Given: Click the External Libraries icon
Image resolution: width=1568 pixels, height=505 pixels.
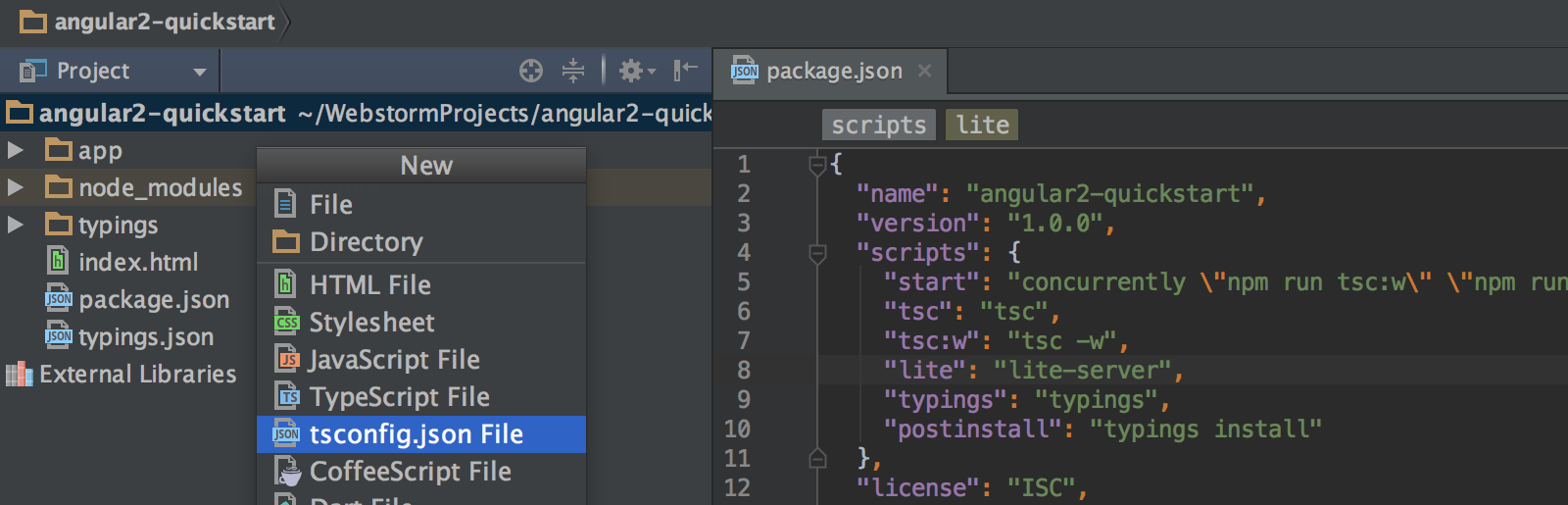Looking at the screenshot, I should [20, 374].
